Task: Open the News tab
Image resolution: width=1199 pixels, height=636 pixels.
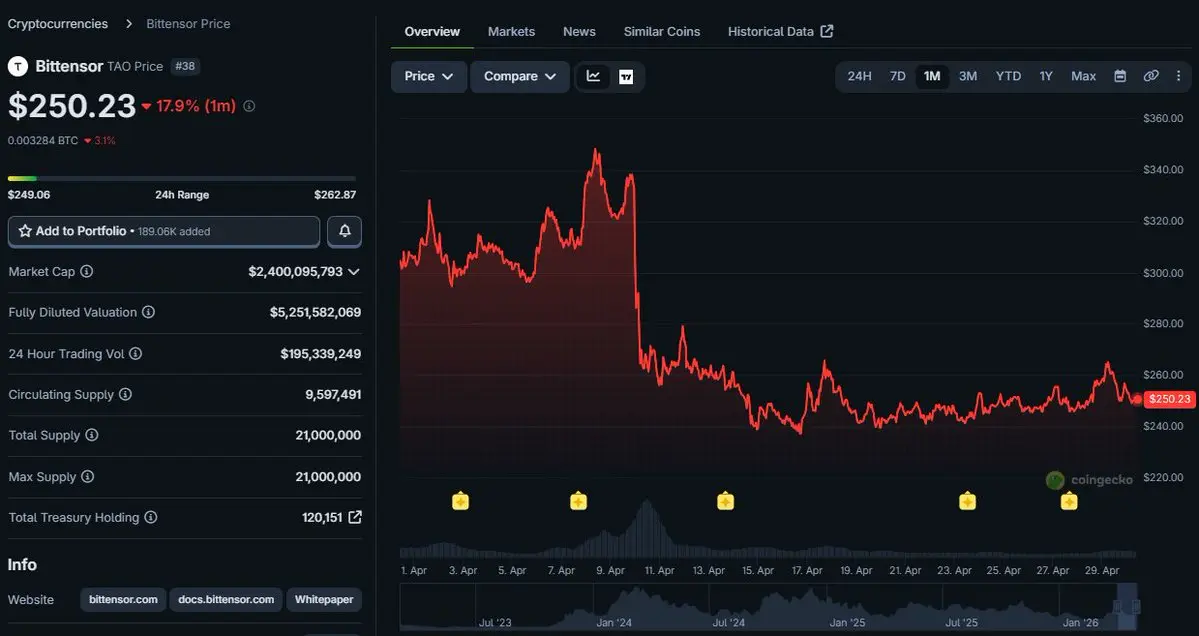Action: pos(580,31)
